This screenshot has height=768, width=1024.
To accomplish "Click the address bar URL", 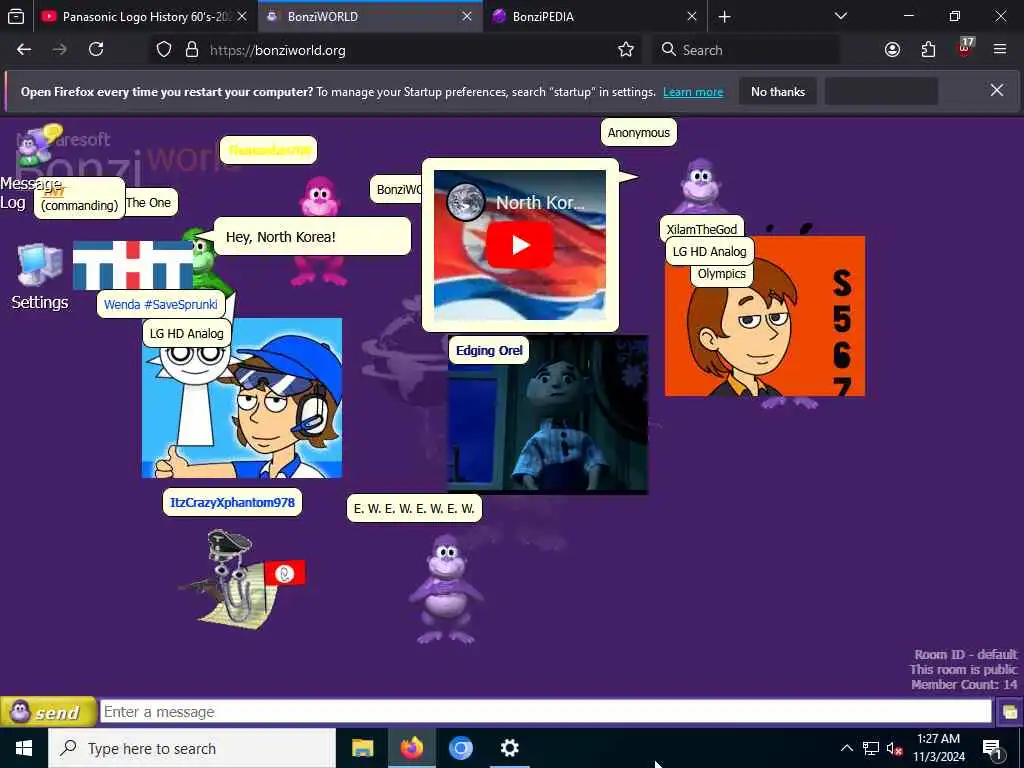I will click(278, 50).
